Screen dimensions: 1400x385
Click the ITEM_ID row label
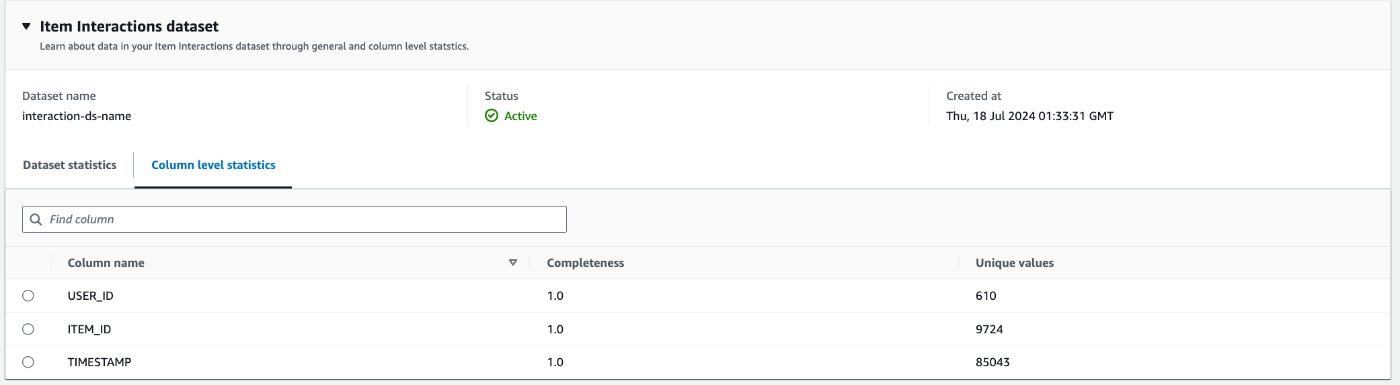tap(90, 329)
